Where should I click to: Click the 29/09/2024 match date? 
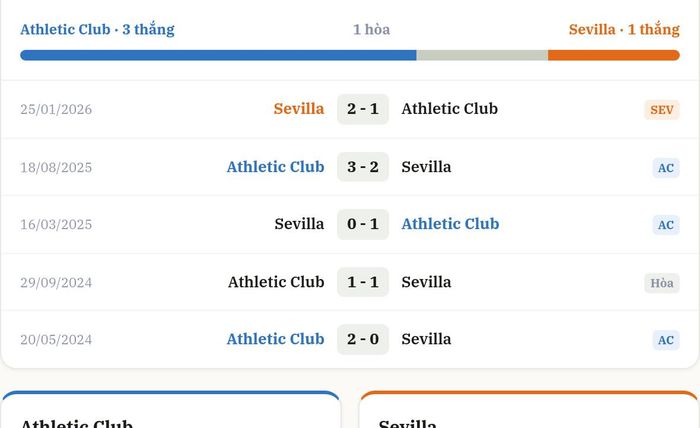coord(56,283)
